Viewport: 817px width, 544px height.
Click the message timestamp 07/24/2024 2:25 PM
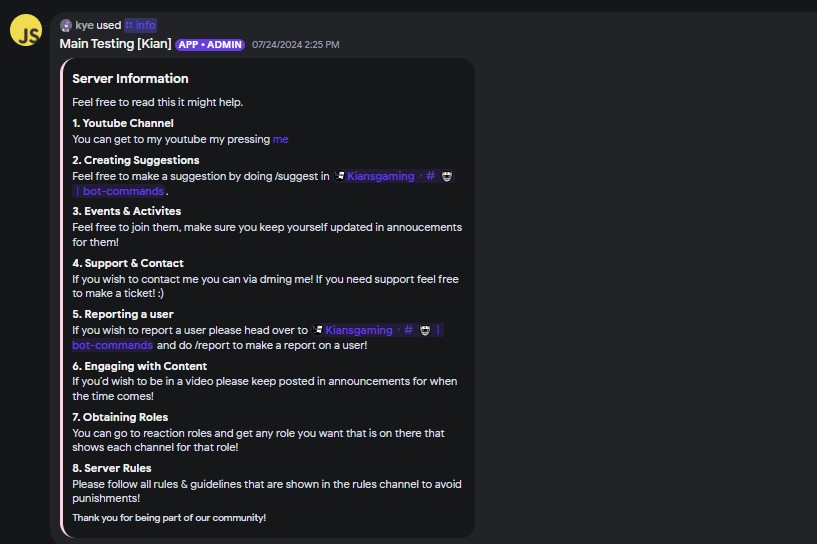(295, 45)
